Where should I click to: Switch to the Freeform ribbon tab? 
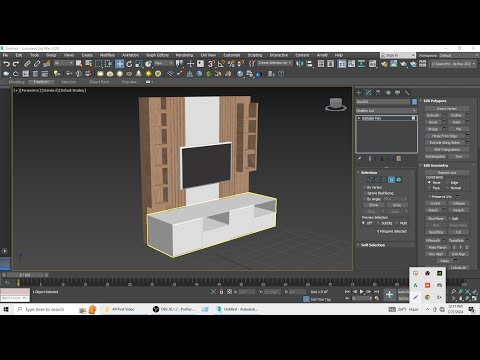(x=41, y=82)
